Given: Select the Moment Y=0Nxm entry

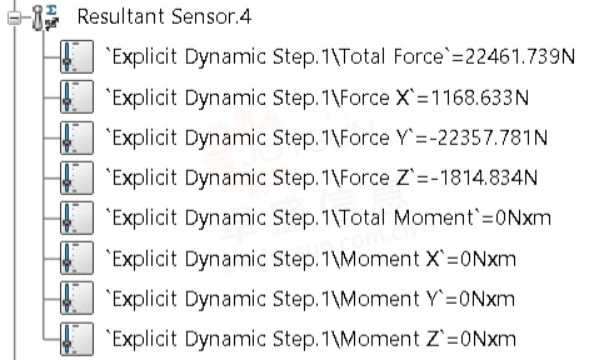Looking at the screenshot, I should [310, 299].
